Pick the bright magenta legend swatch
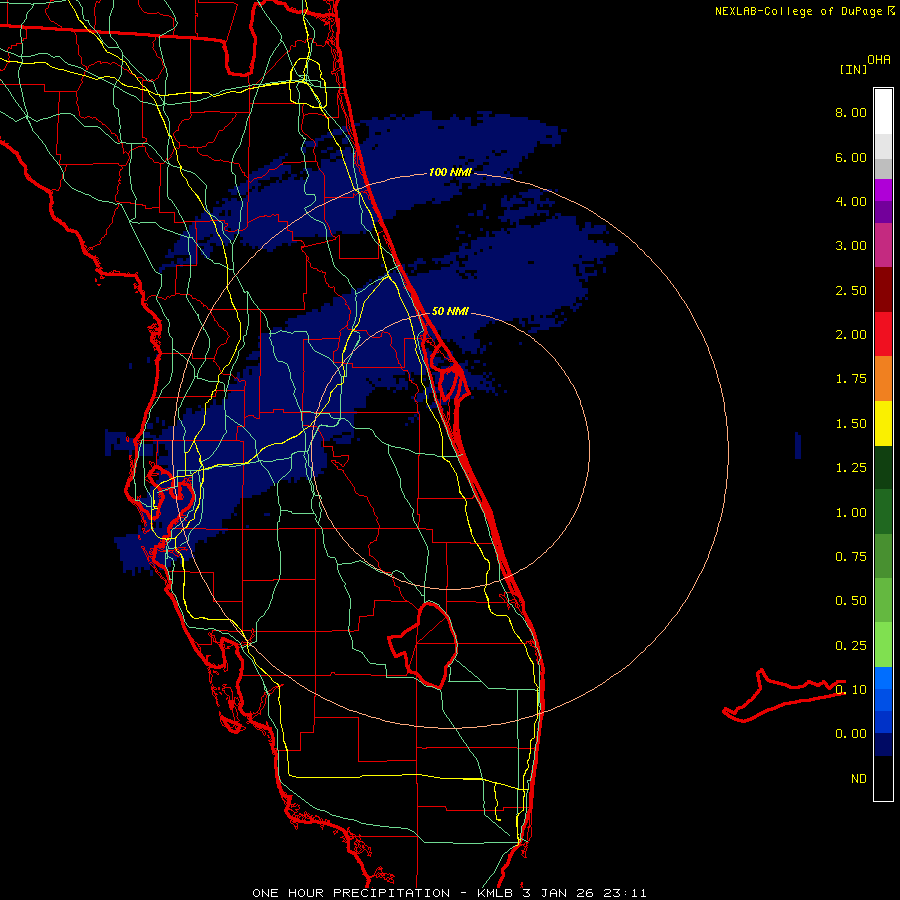The width and height of the screenshot is (900, 900). (x=883, y=190)
